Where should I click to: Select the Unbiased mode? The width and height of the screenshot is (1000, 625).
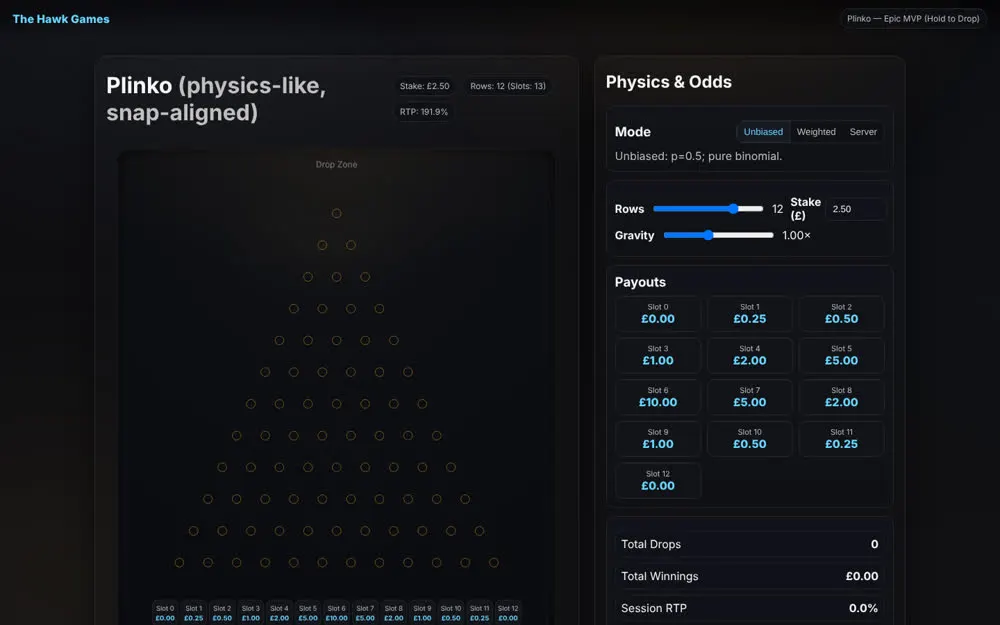coord(763,132)
